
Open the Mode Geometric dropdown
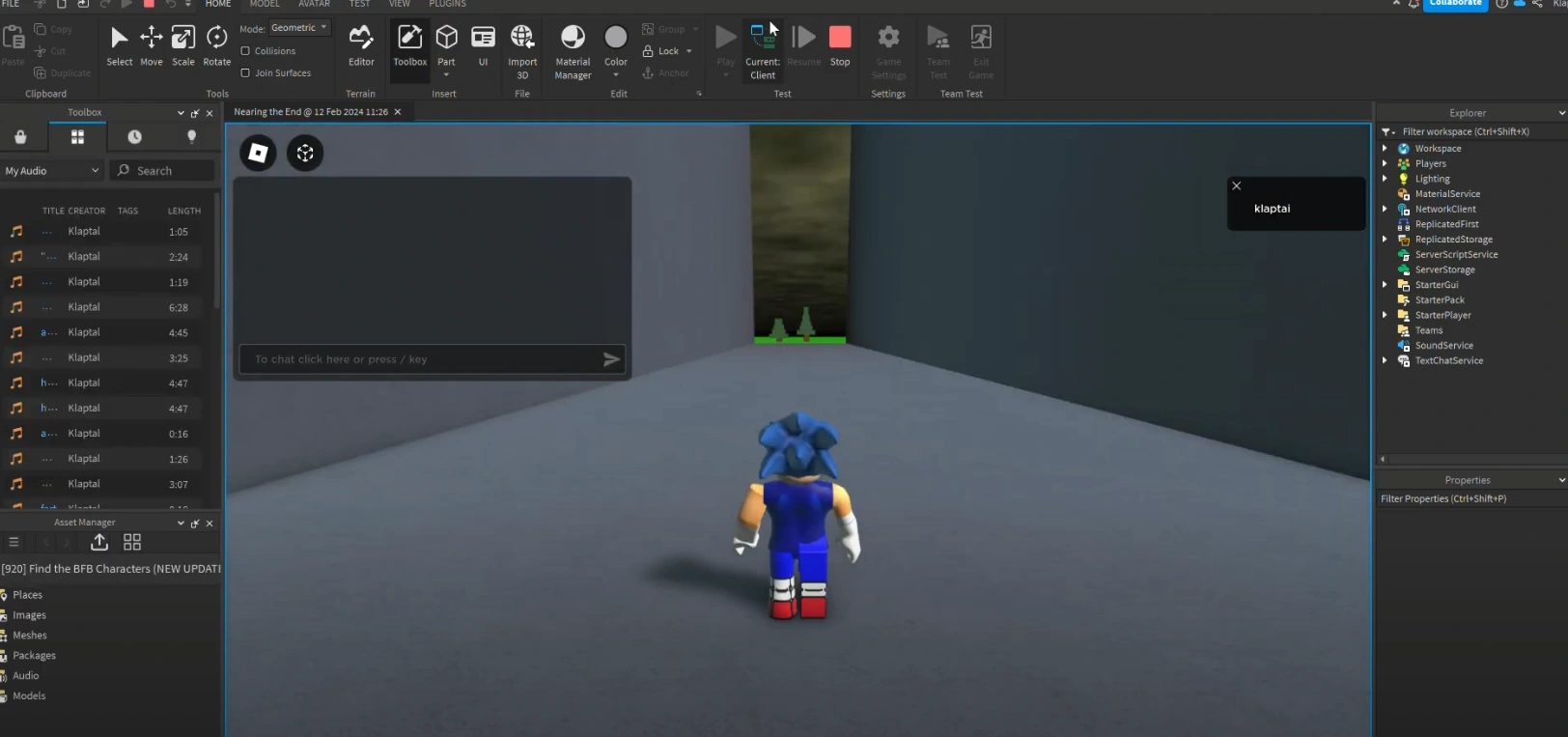click(299, 28)
